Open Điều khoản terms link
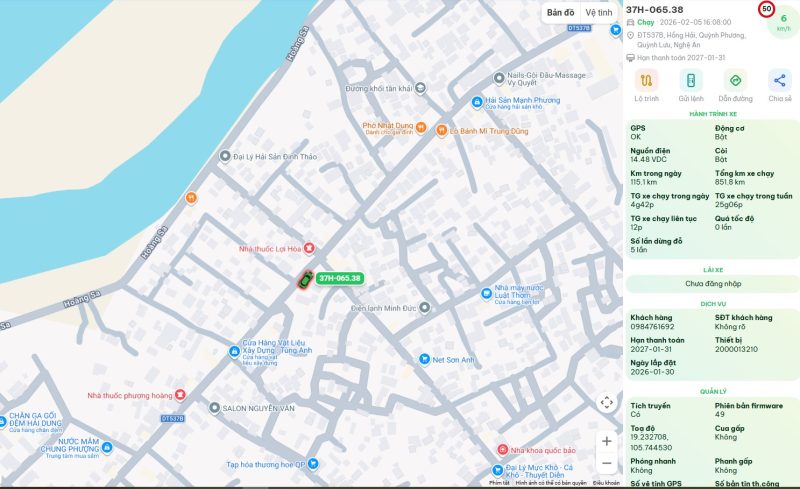This screenshot has width=800, height=489. (606, 484)
